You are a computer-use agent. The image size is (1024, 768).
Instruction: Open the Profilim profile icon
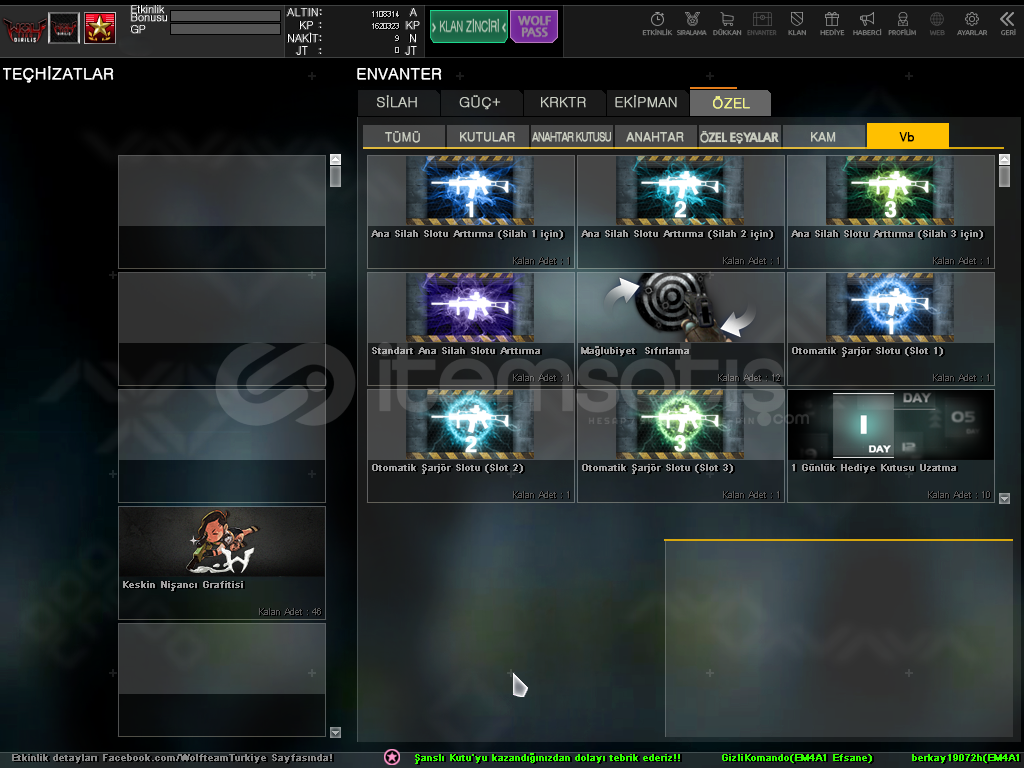click(x=902, y=24)
